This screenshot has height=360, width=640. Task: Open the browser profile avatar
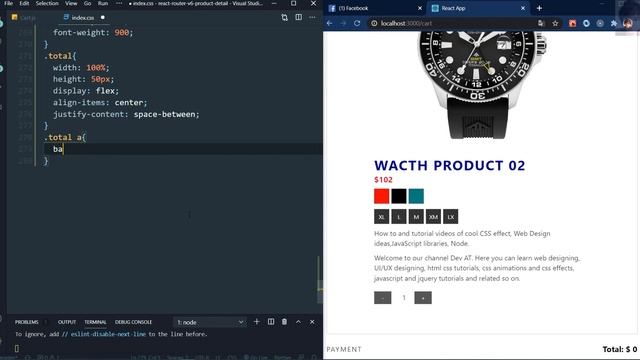[628, 23]
